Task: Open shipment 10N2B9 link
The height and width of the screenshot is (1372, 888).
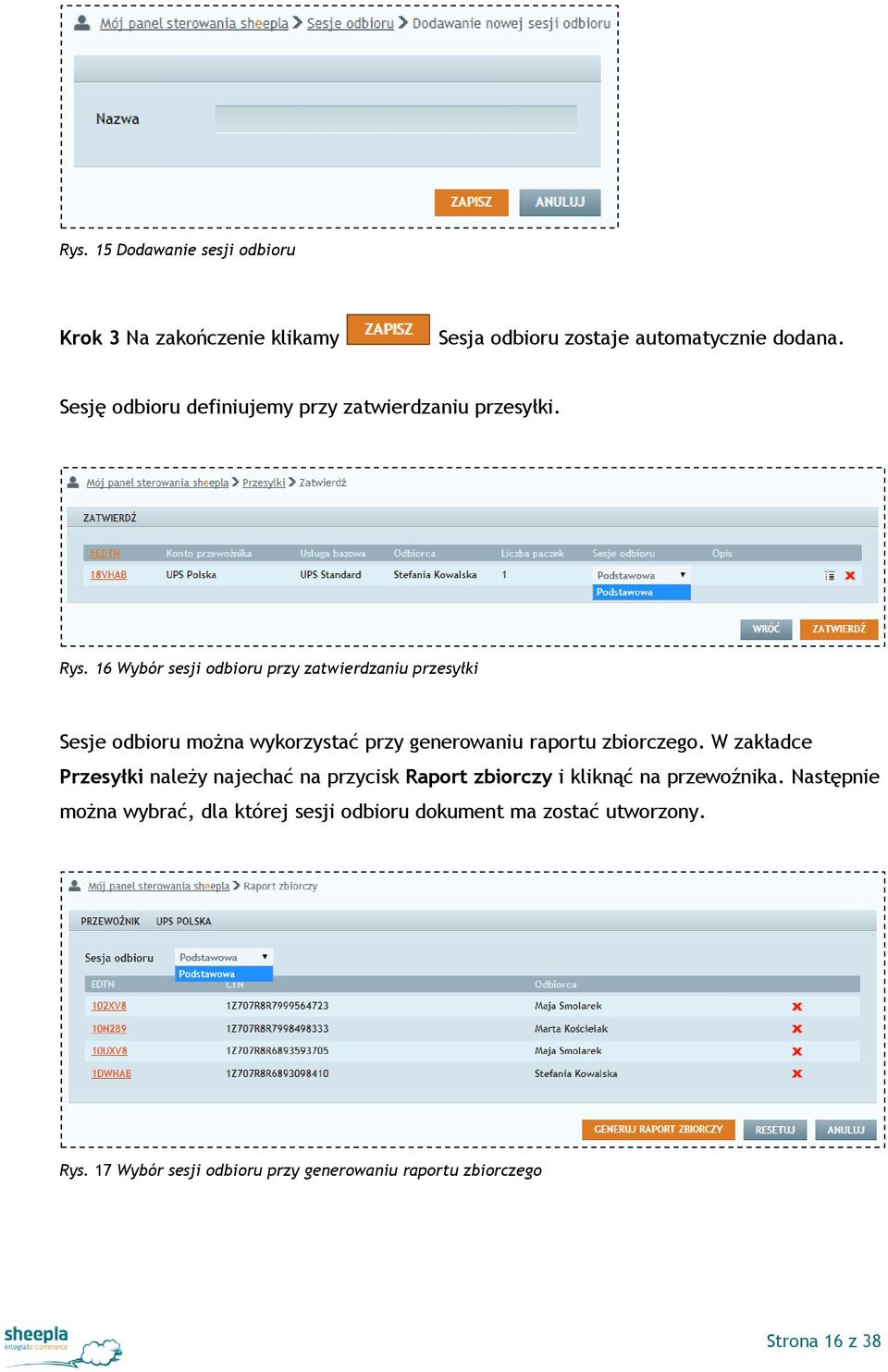Action: click(109, 1029)
